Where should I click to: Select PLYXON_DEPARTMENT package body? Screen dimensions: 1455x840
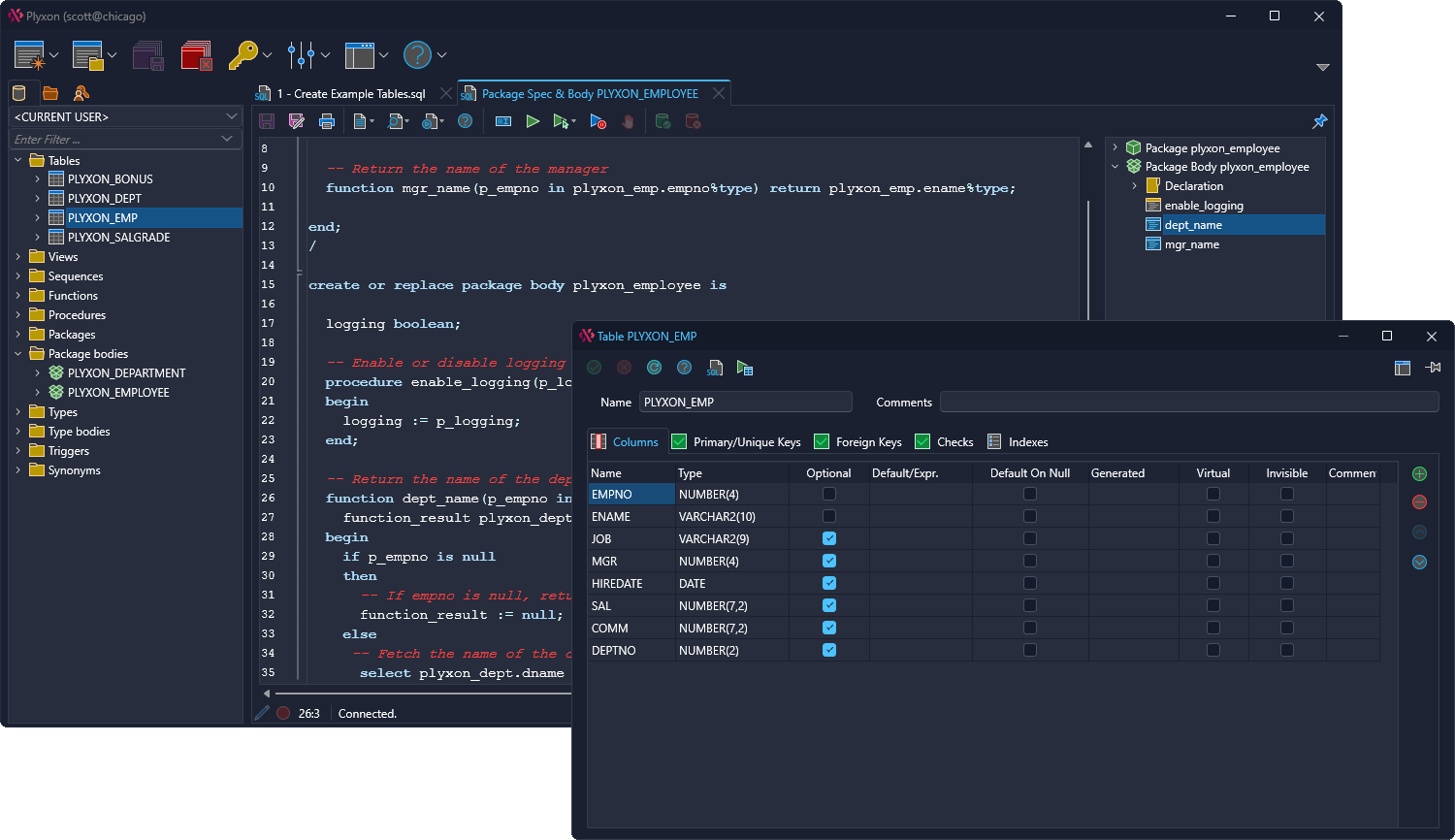pos(126,373)
